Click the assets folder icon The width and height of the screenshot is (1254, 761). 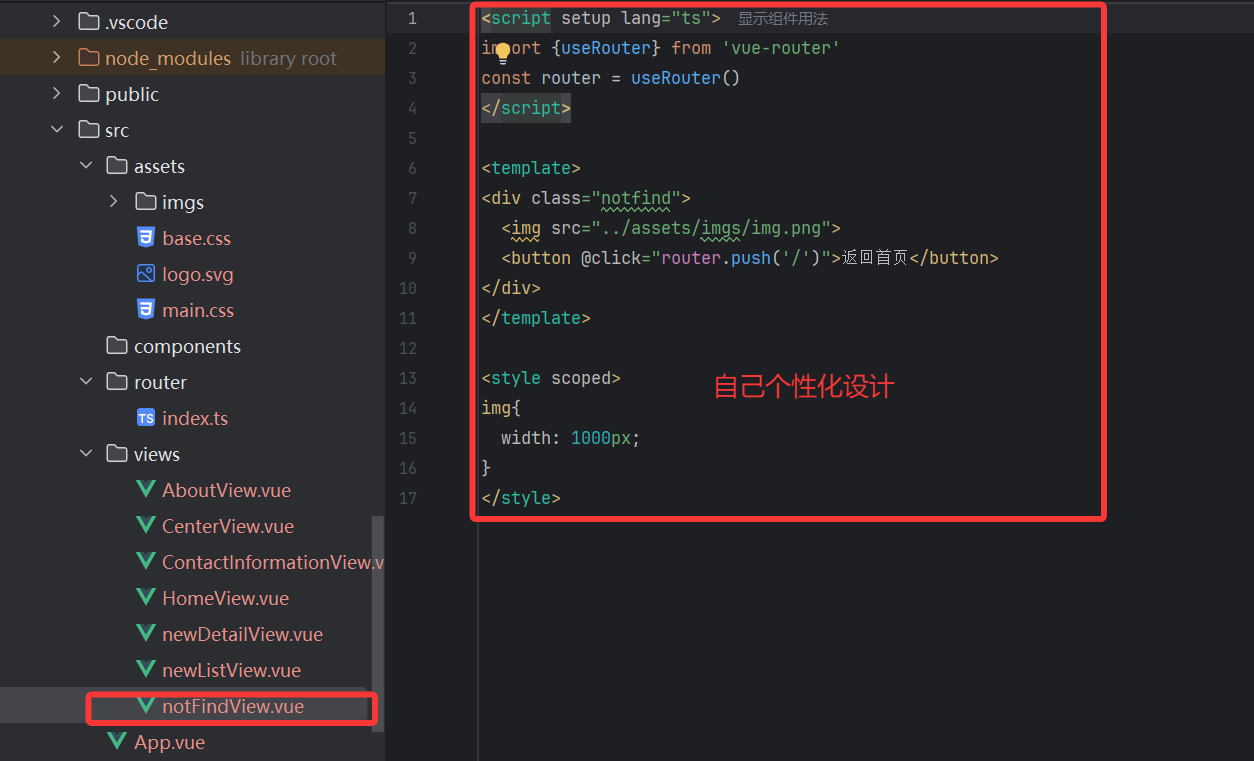pyautogui.click(x=117, y=166)
